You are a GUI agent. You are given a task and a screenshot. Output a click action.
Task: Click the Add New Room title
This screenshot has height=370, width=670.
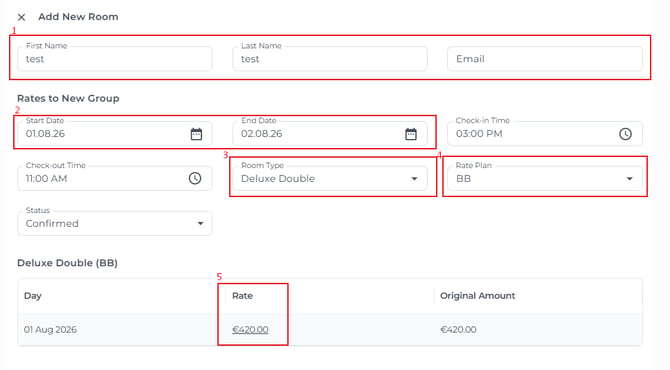click(78, 17)
